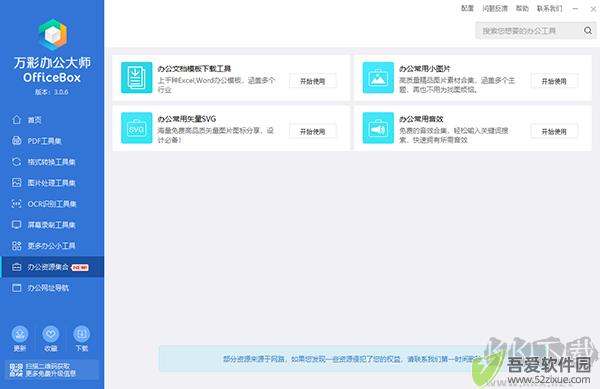Click the 办公资源集合 briefcase icon
The width and height of the screenshot is (600, 389).
pyautogui.click(x=16, y=267)
